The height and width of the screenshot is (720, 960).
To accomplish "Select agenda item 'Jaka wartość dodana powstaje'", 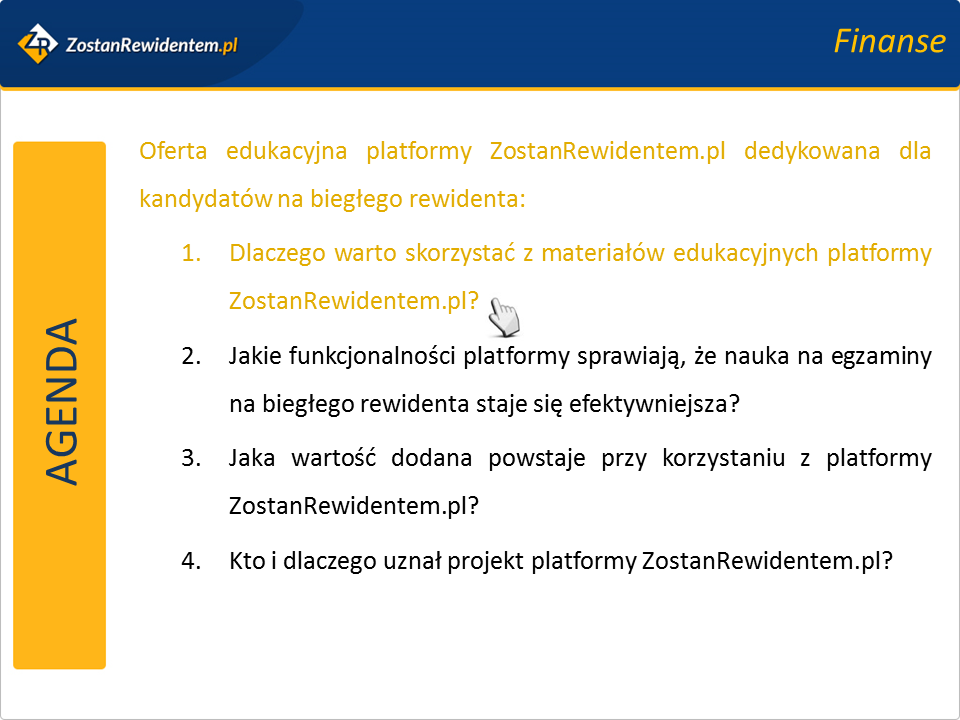I will (x=579, y=458).
